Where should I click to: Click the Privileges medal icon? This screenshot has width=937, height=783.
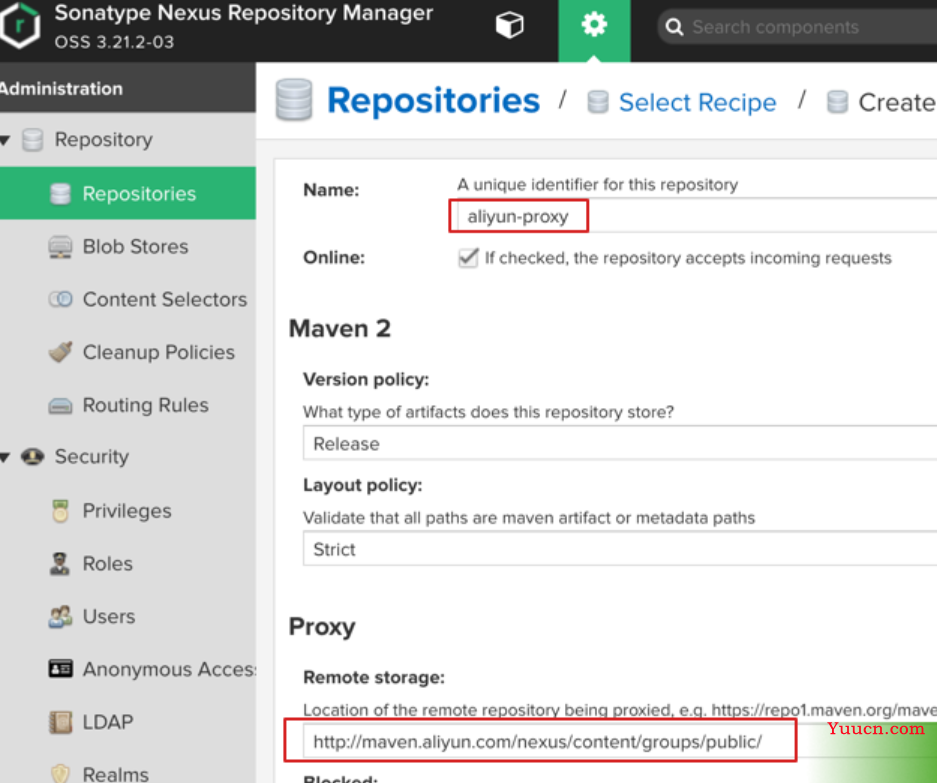(60, 511)
